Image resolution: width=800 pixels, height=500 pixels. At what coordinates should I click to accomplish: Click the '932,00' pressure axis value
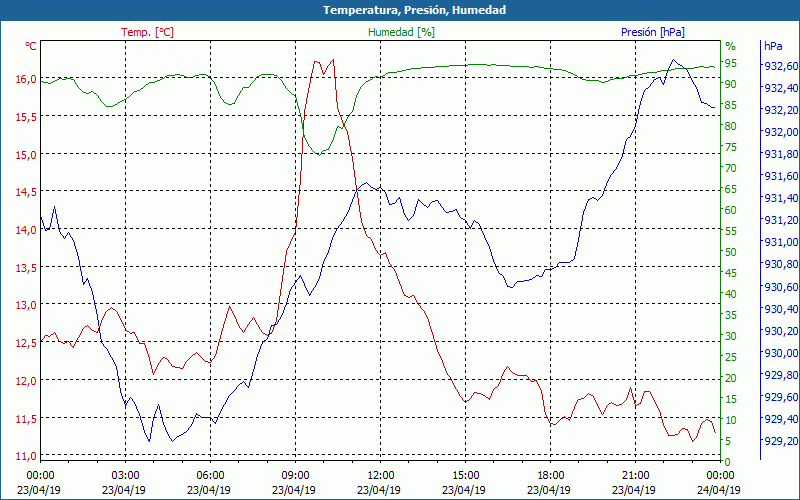(x=781, y=132)
